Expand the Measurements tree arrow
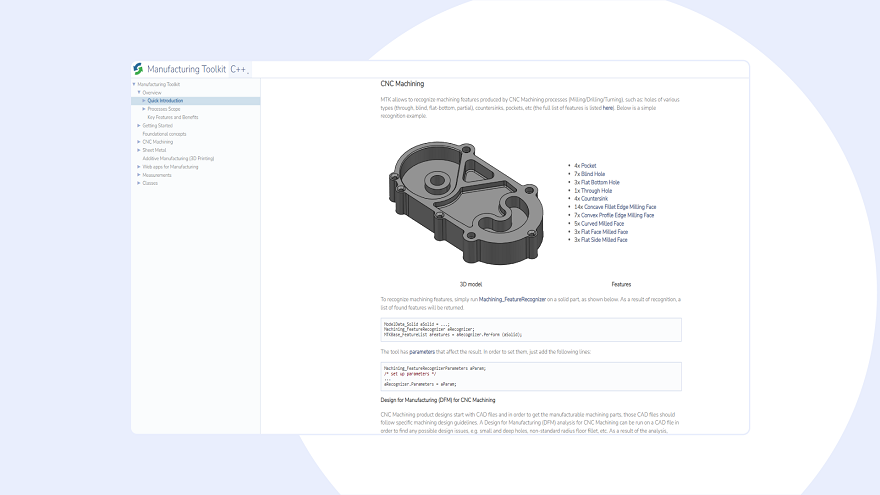880x495 pixels. (139, 175)
